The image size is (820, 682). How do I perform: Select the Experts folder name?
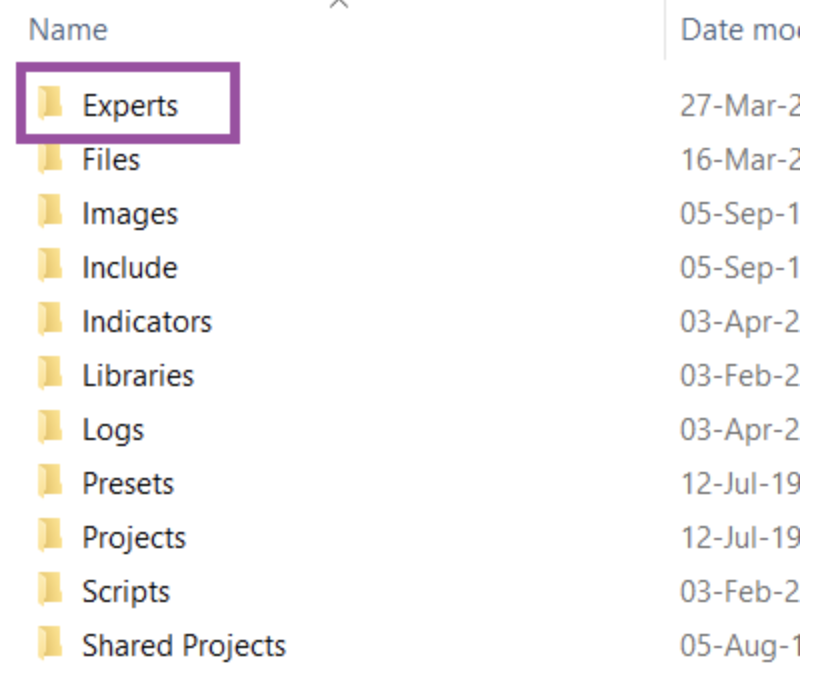click(131, 106)
